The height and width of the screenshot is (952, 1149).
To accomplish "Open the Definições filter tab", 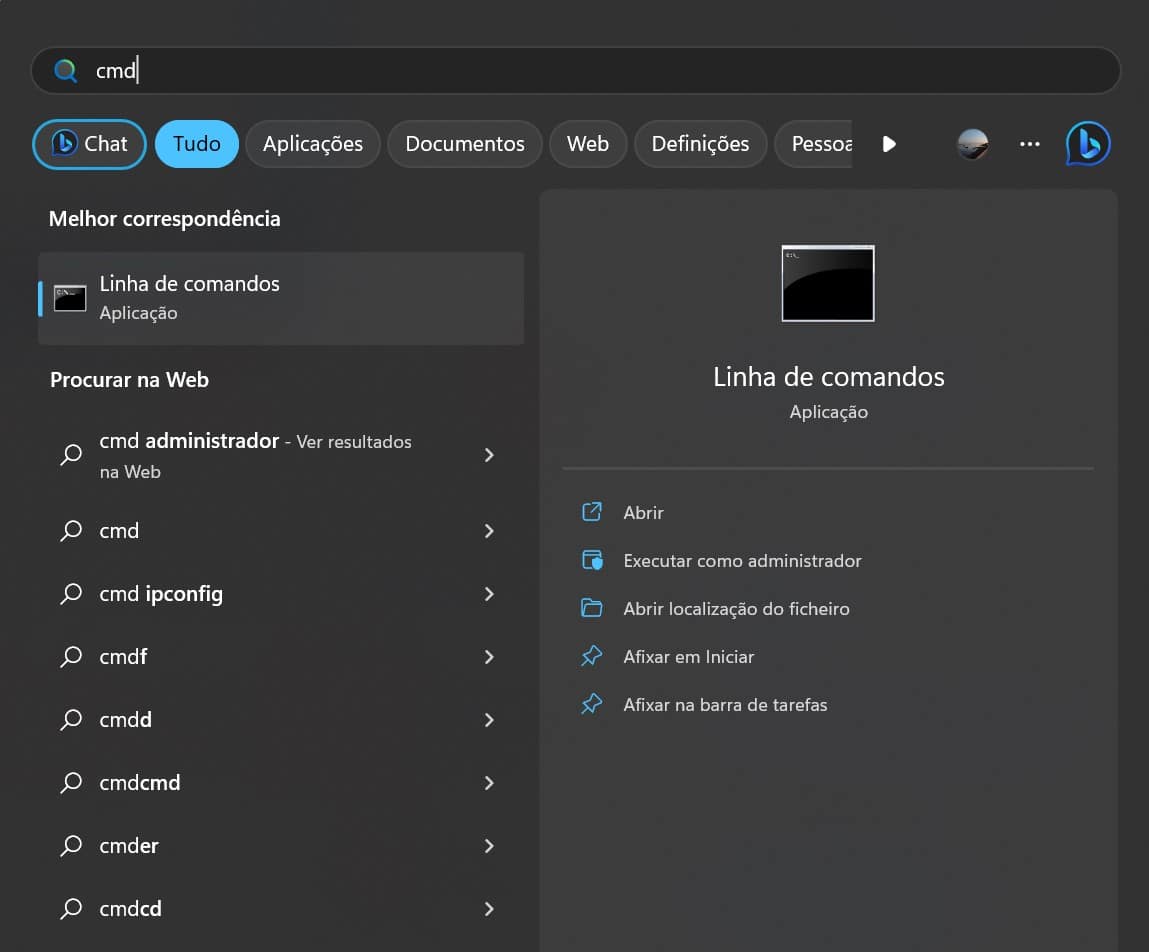I will click(x=700, y=144).
